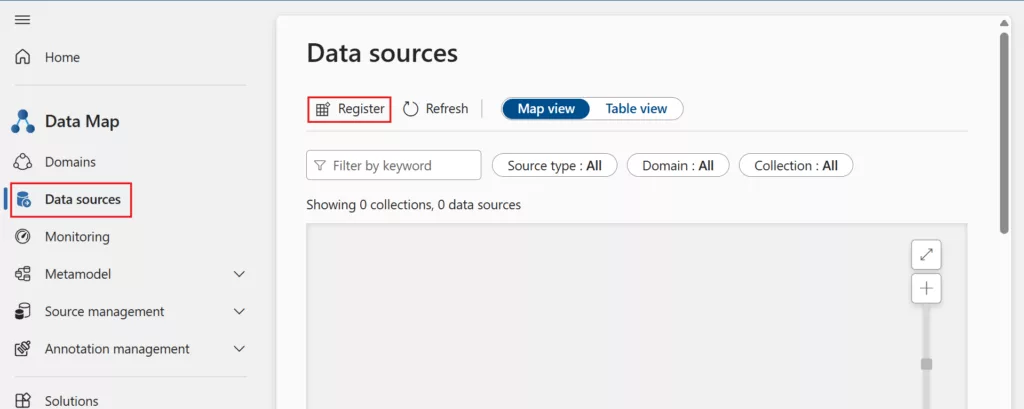1024x409 pixels.
Task: Select Data sources in the sidebar
Action: coord(82,200)
